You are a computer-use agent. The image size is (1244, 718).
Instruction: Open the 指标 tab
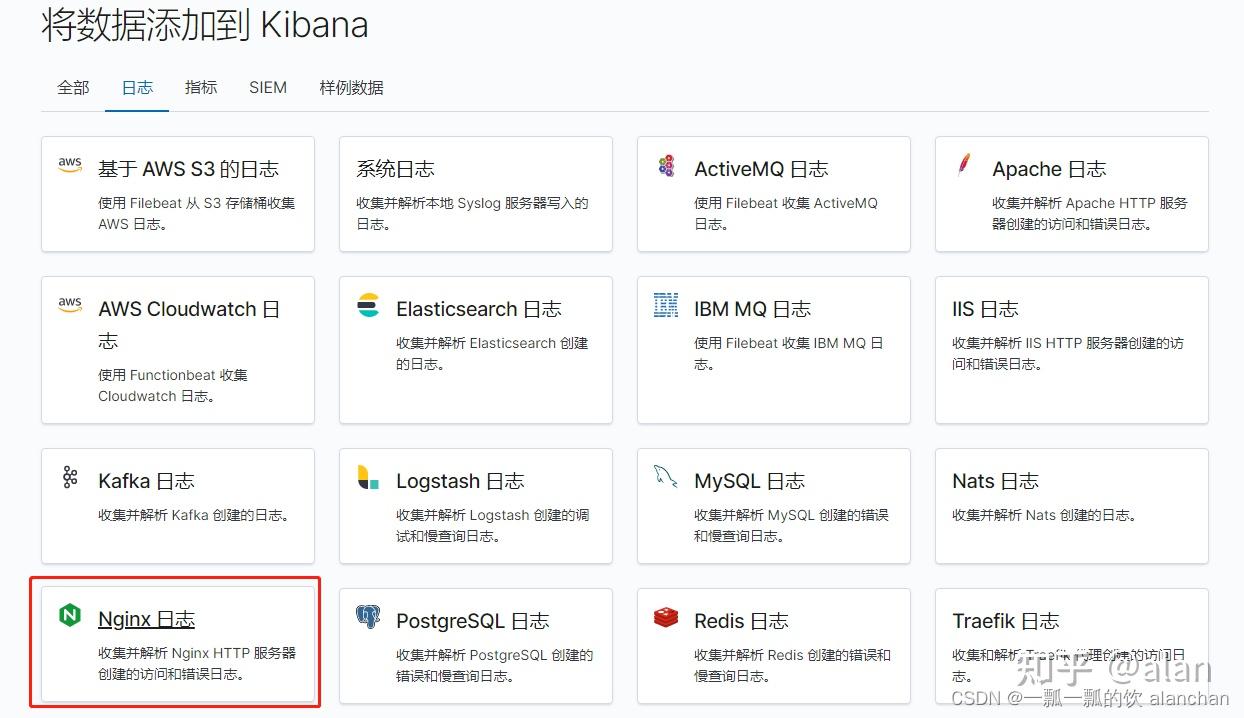tap(201, 88)
